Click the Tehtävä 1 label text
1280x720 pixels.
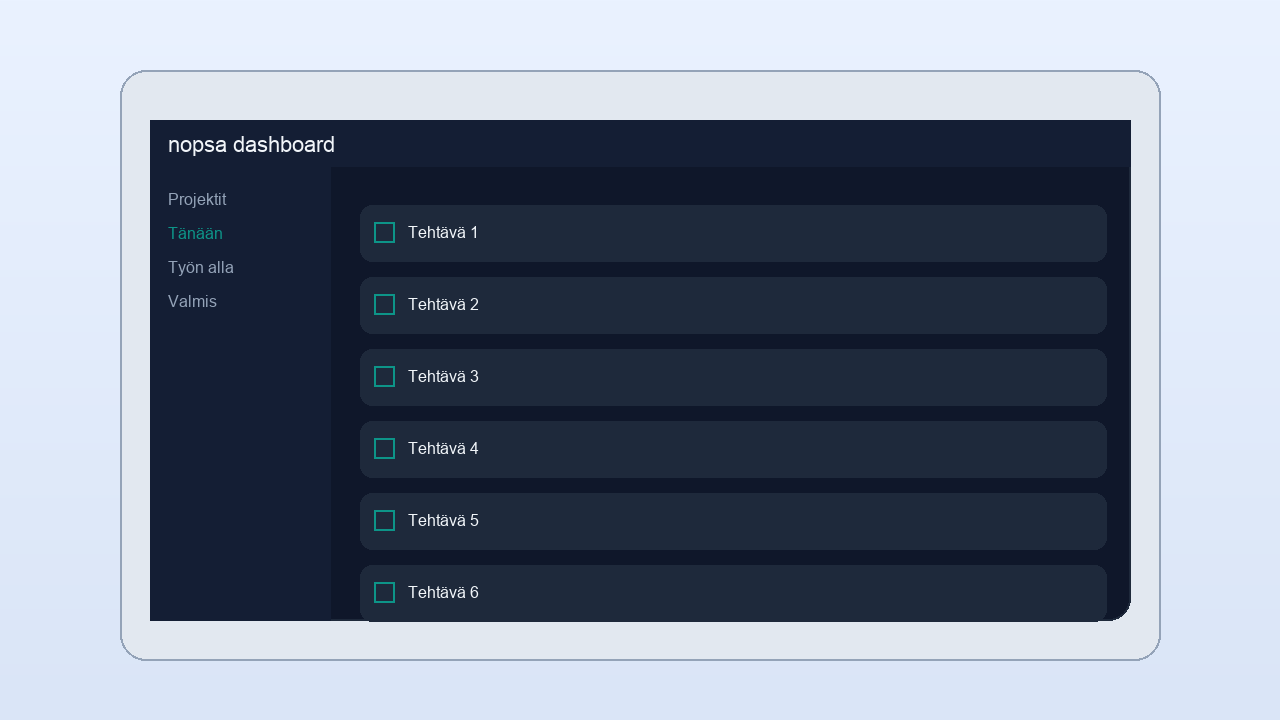[x=443, y=233]
